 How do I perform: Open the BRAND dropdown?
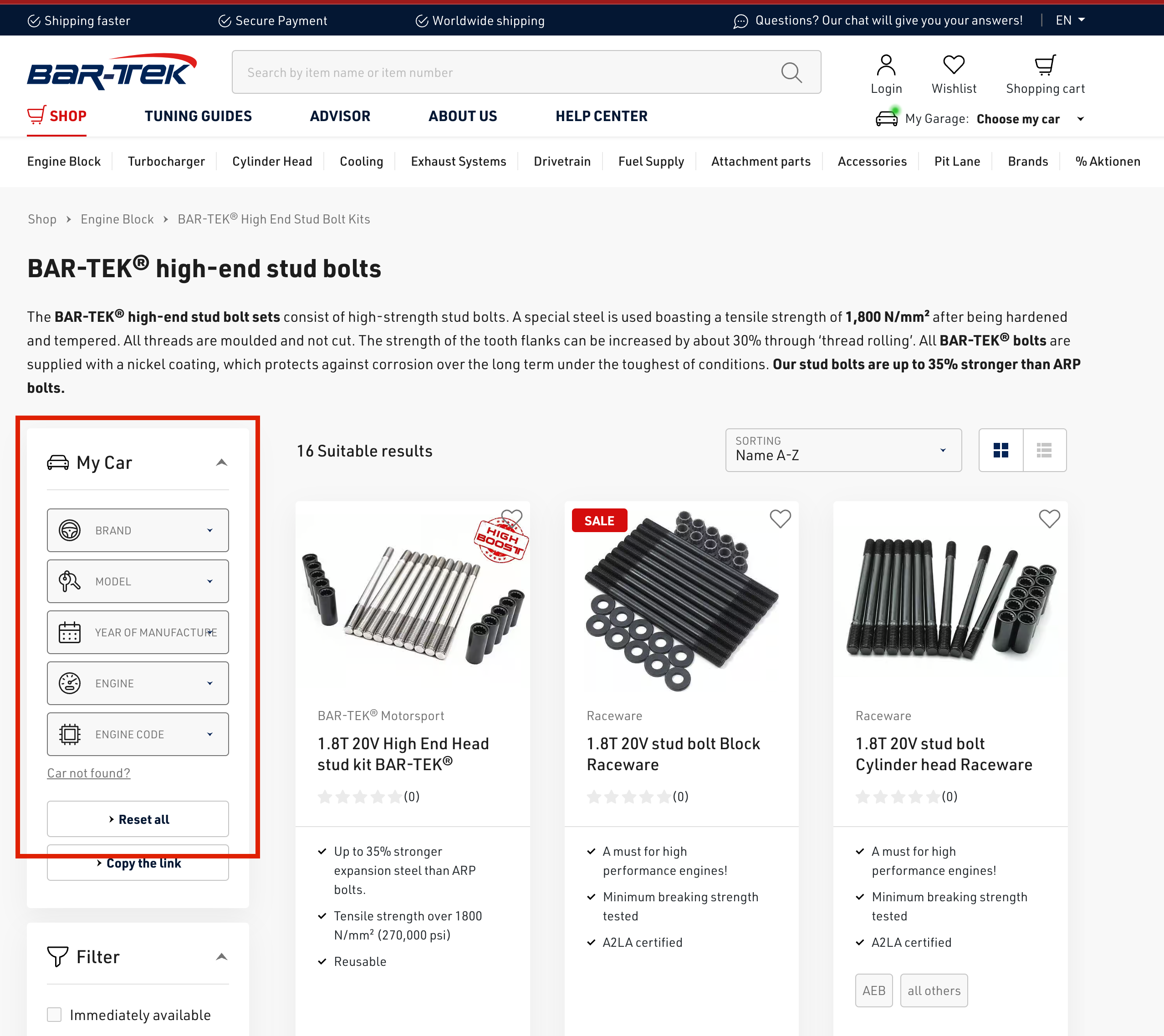[x=138, y=530]
